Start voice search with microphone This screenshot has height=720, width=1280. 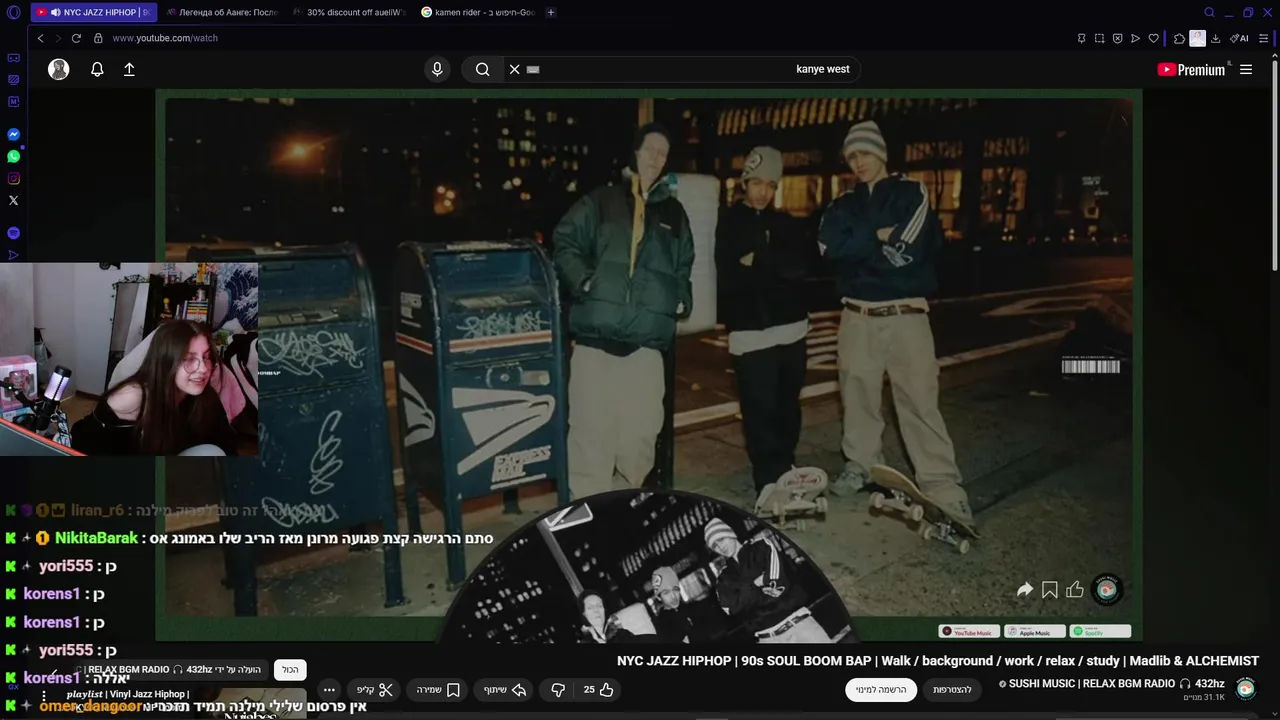(x=437, y=69)
